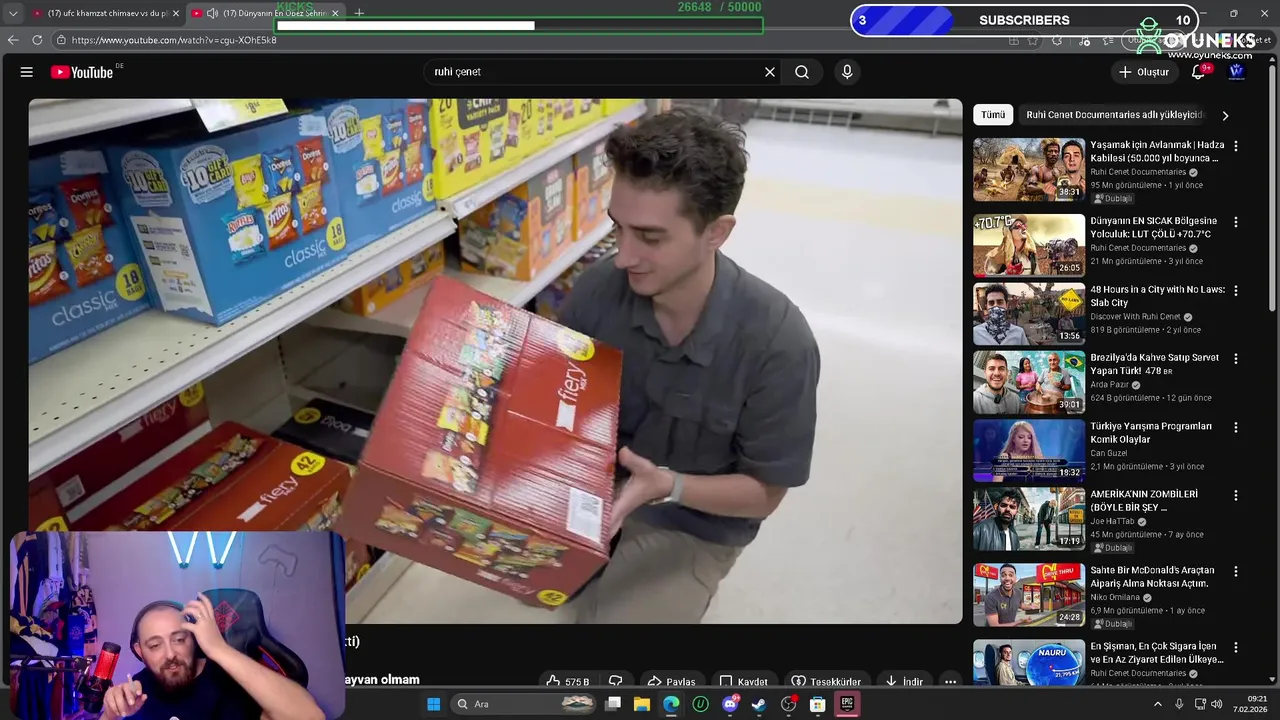Open options for Türkiye Yarışma Programları video

(x=1236, y=427)
